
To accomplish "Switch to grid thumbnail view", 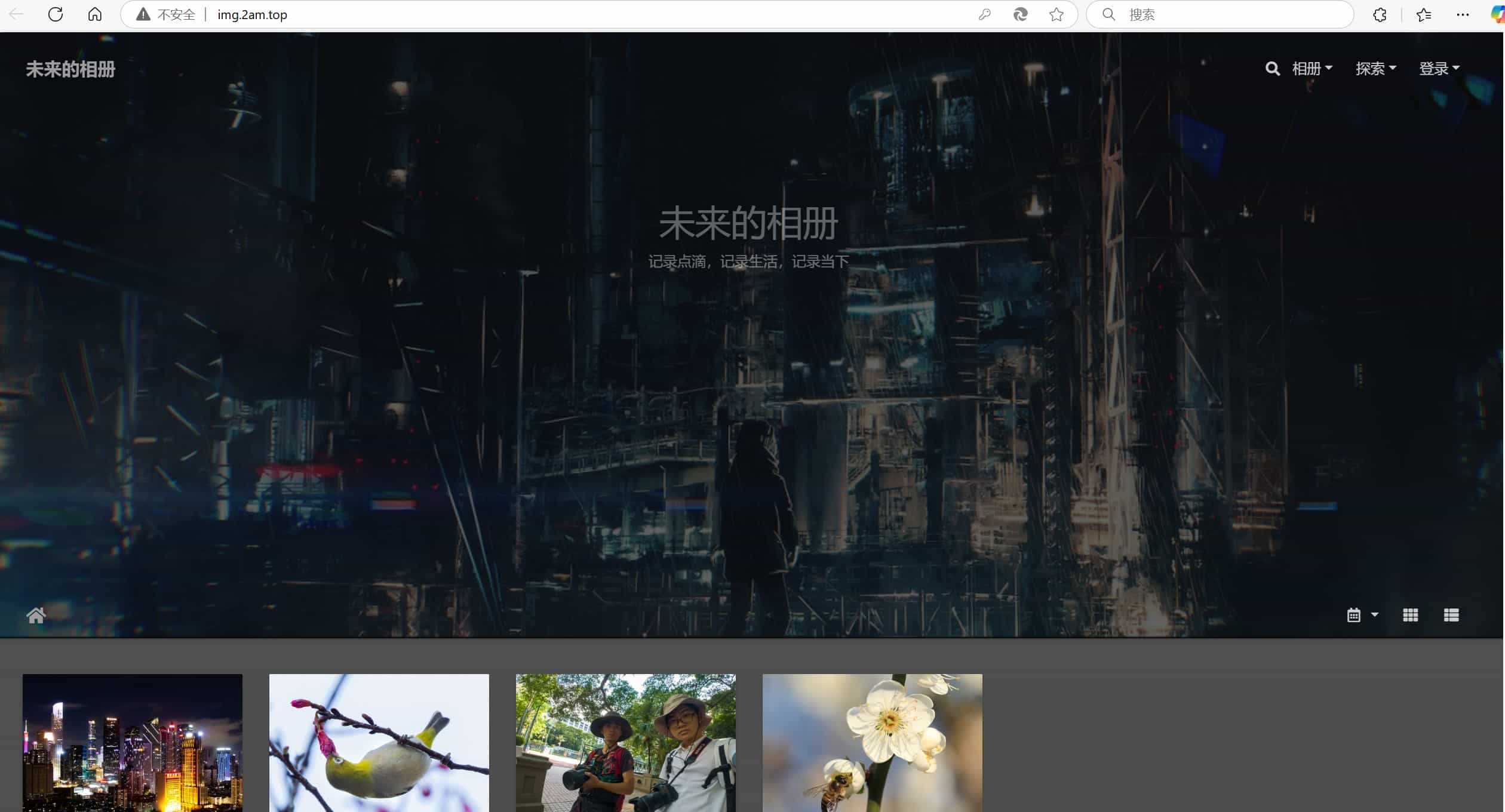I will click(x=1410, y=615).
